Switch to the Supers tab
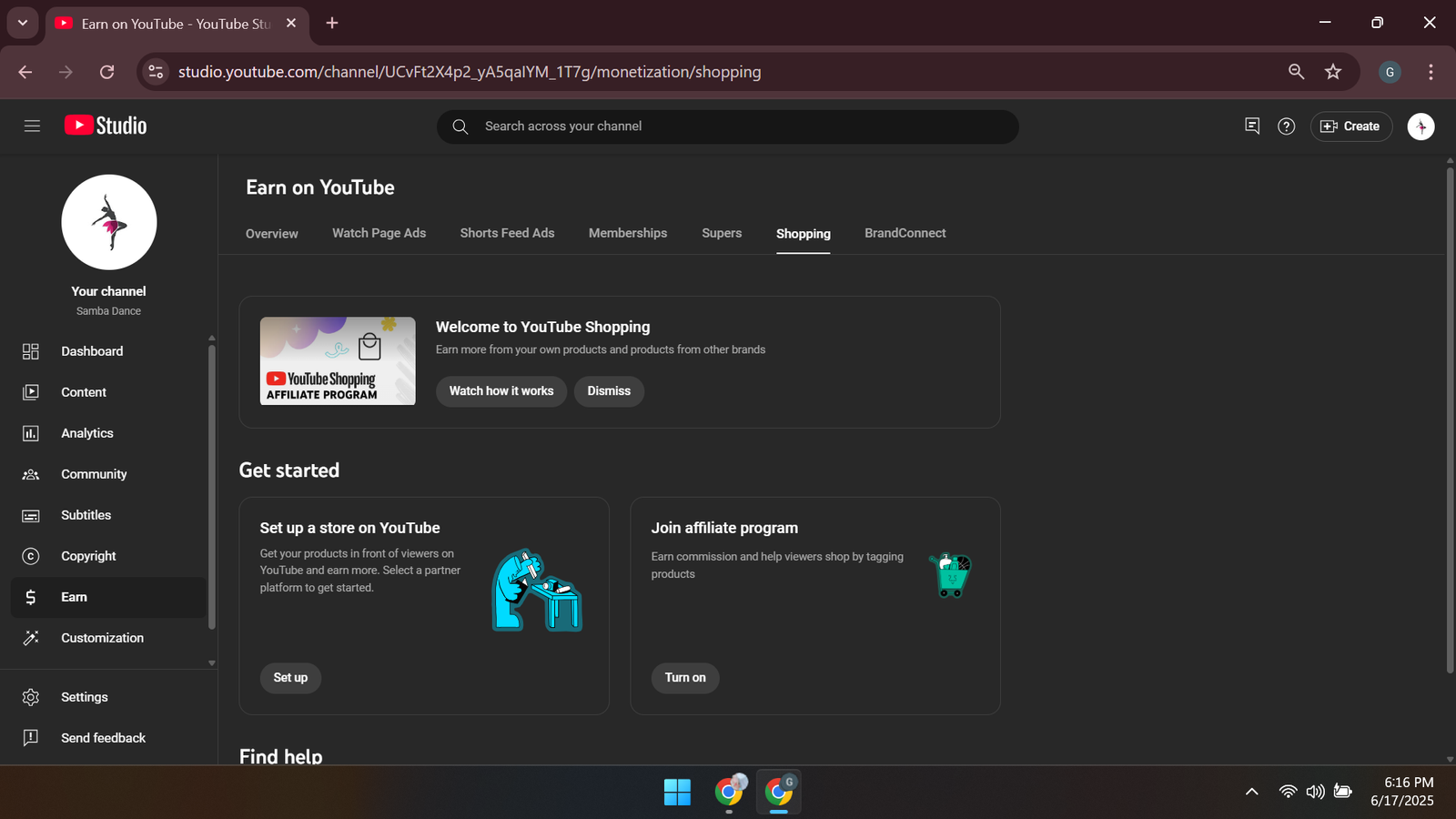Image resolution: width=1456 pixels, height=819 pixels. pos(722,233)
